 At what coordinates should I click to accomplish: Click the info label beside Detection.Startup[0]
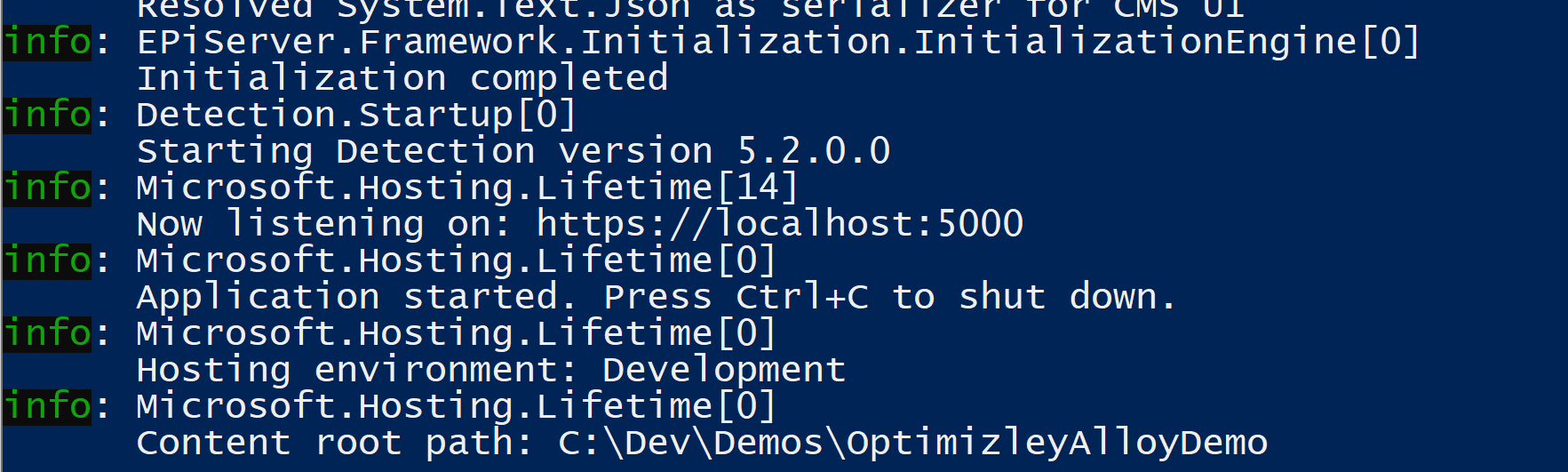(47, 115)
